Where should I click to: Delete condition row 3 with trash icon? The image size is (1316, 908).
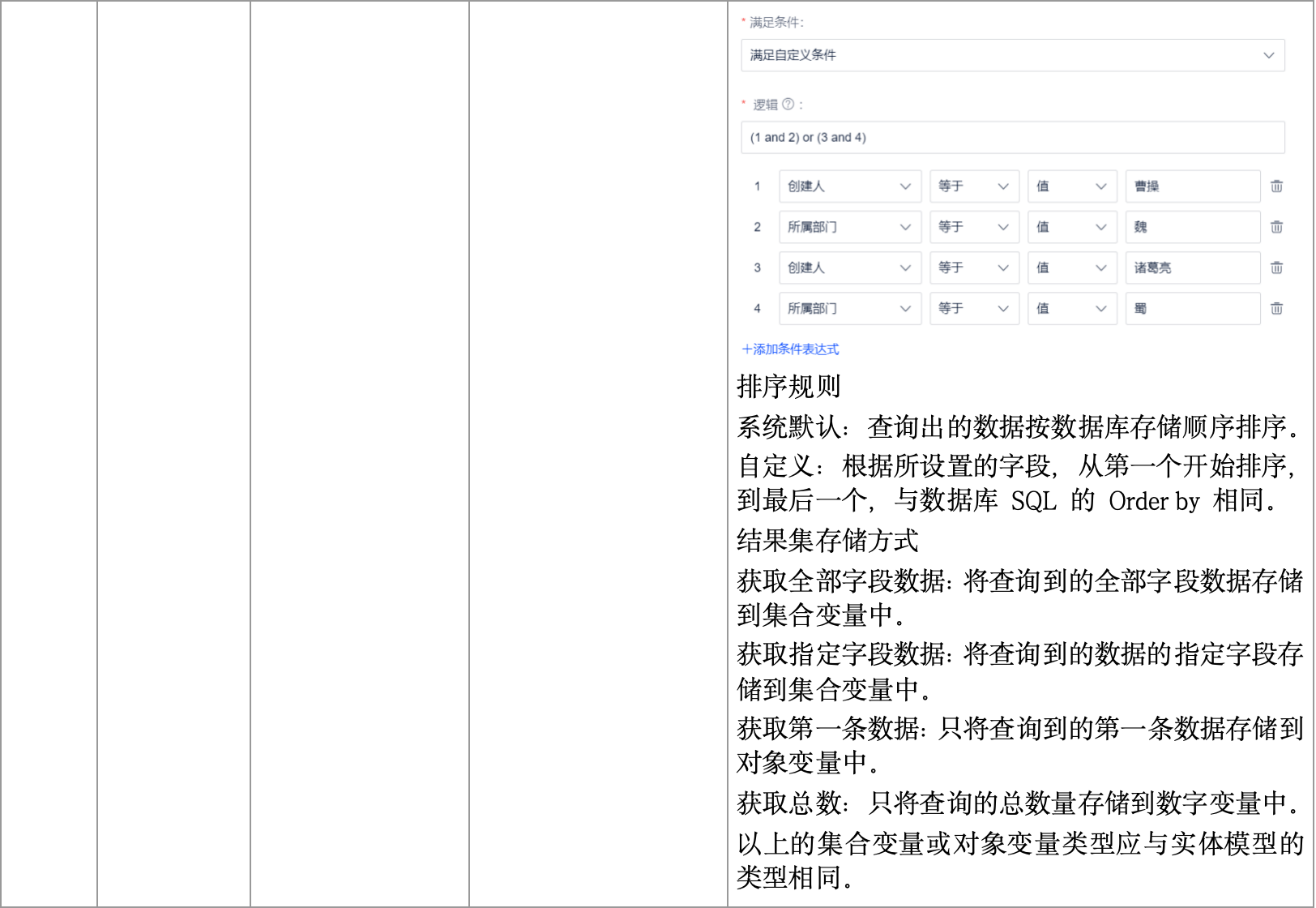coord(1276,268)
